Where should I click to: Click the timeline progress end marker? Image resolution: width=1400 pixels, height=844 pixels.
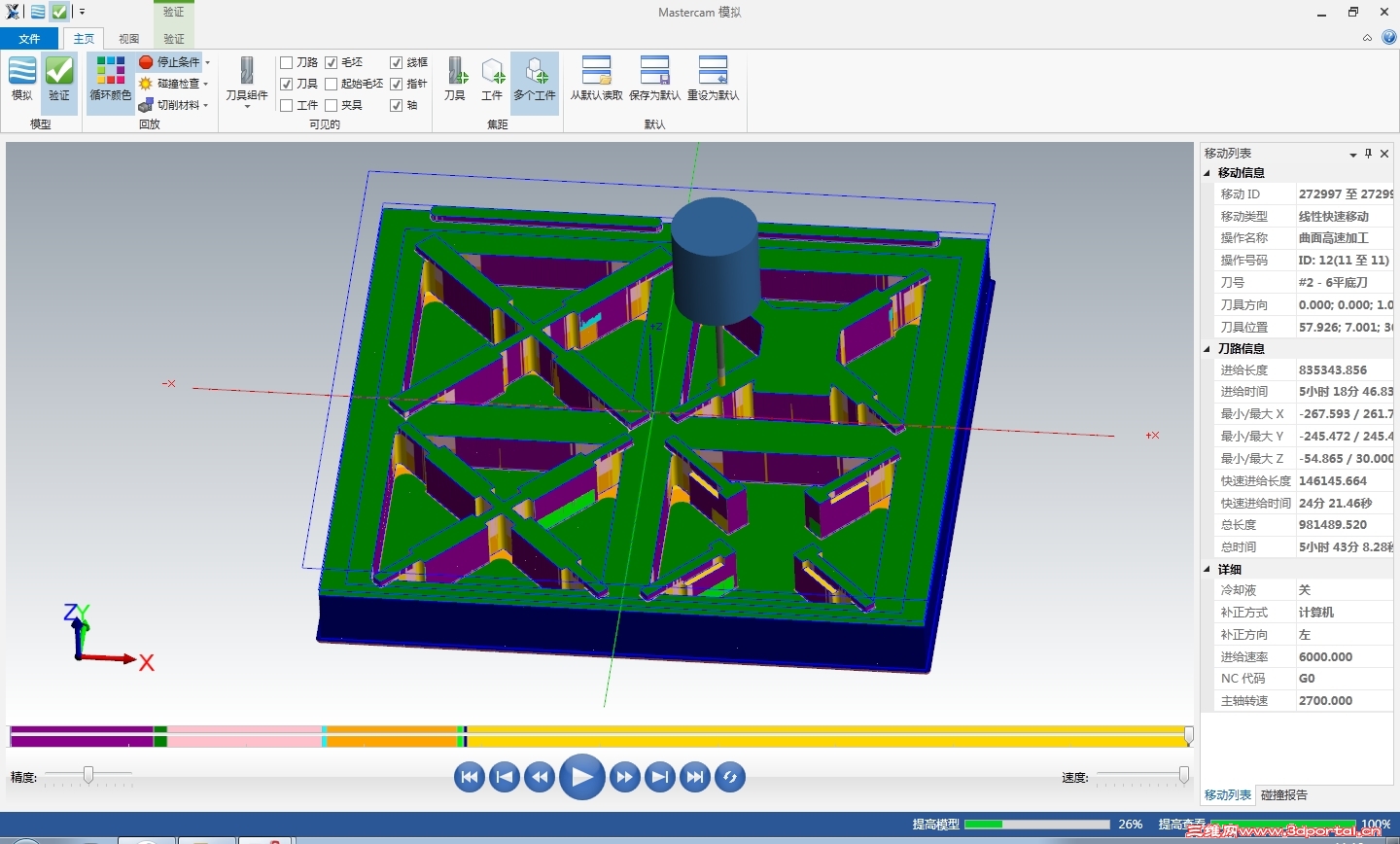pos(1188,736)
